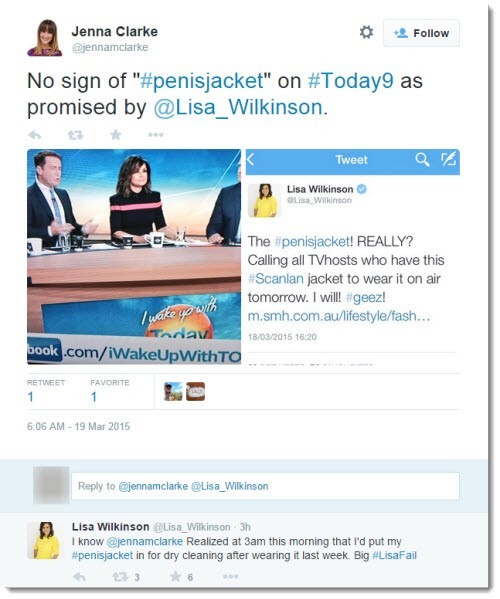Favorite the main tweet star icon
Screen dimensions: 500x599
point(116,134)
